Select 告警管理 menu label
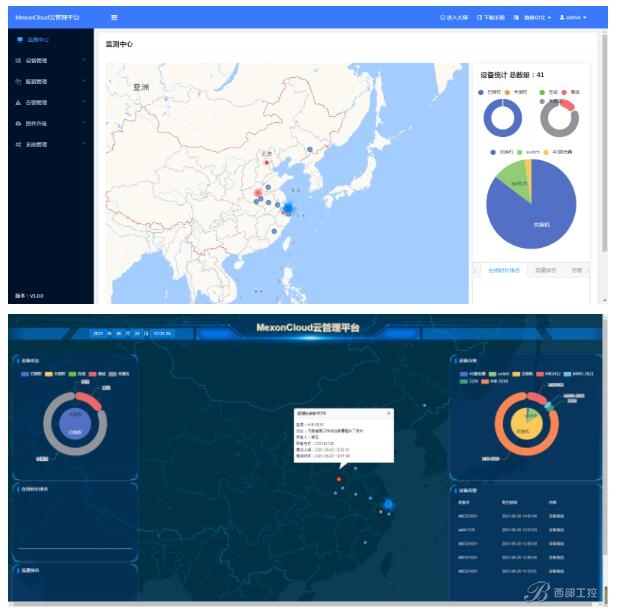Screen dimensions: 624x615 coord(36,102)
